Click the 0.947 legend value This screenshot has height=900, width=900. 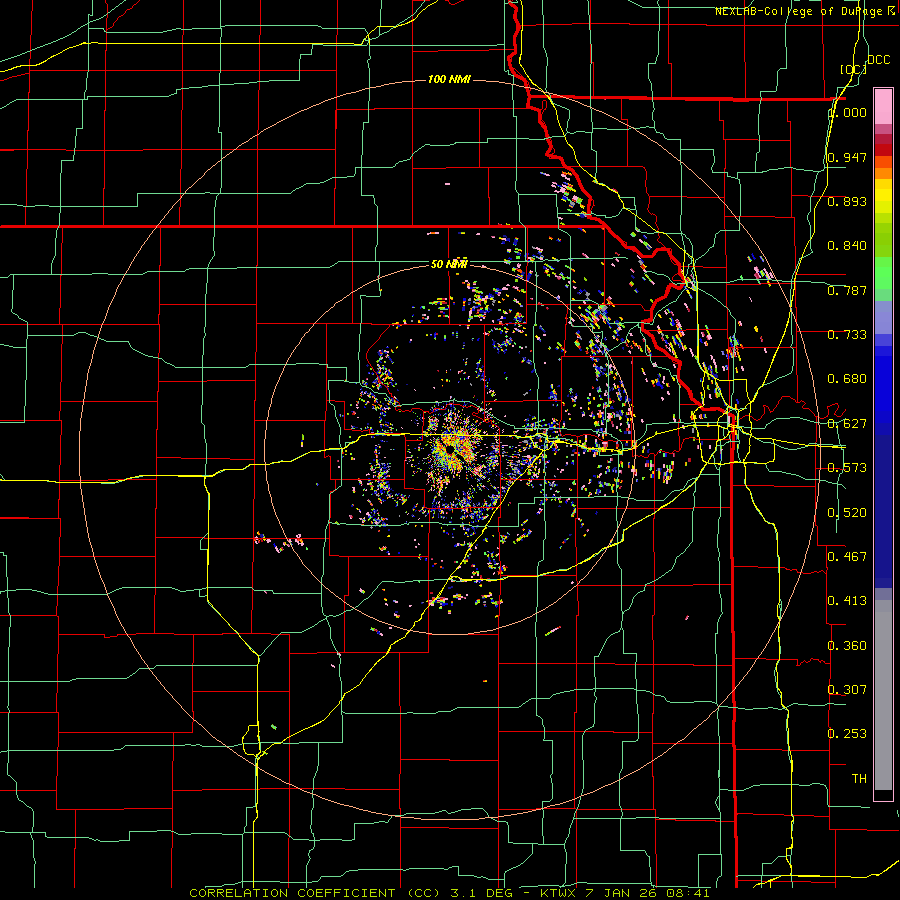(x=847, y=157)
